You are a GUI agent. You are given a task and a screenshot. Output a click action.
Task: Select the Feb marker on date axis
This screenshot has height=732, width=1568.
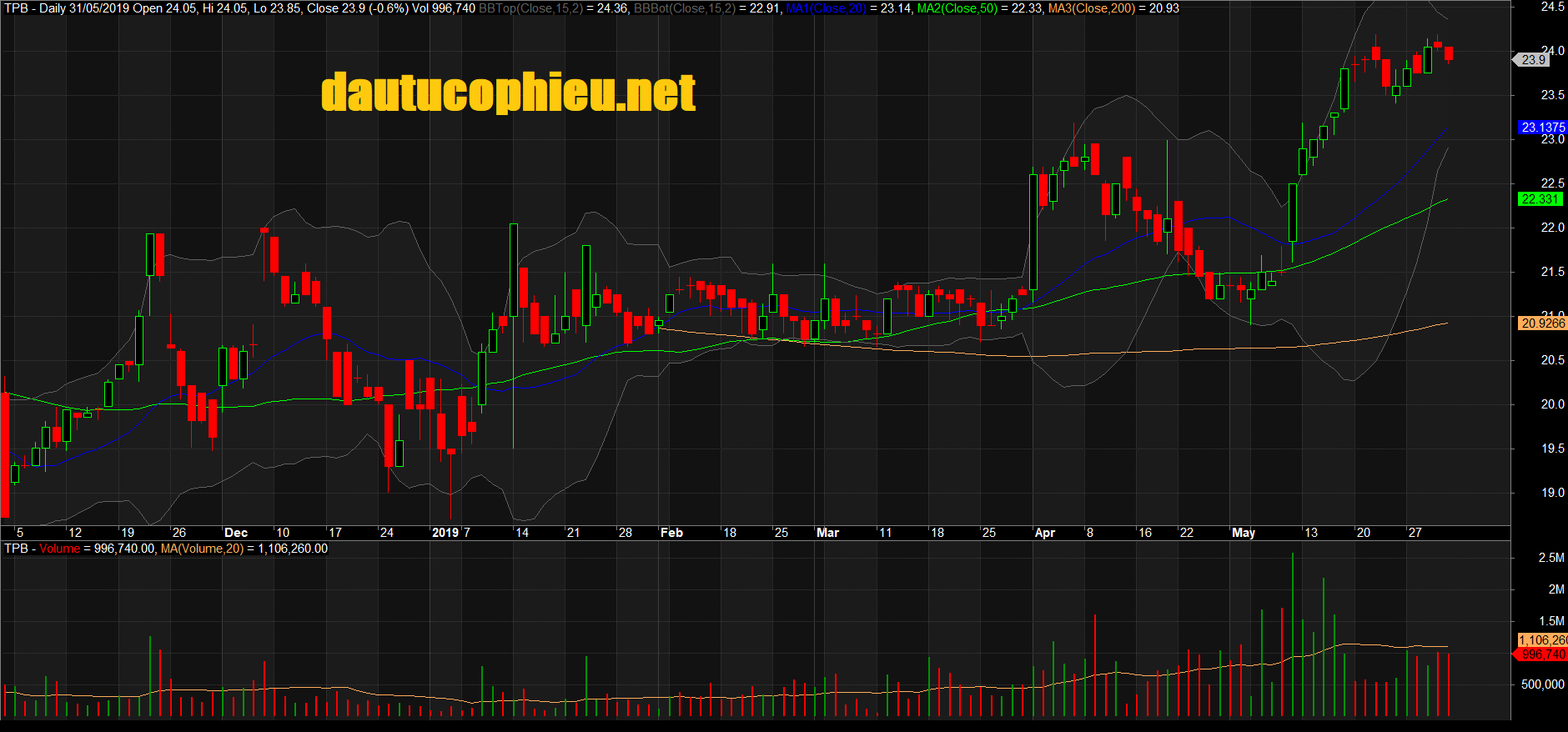(x=671, y=533)
